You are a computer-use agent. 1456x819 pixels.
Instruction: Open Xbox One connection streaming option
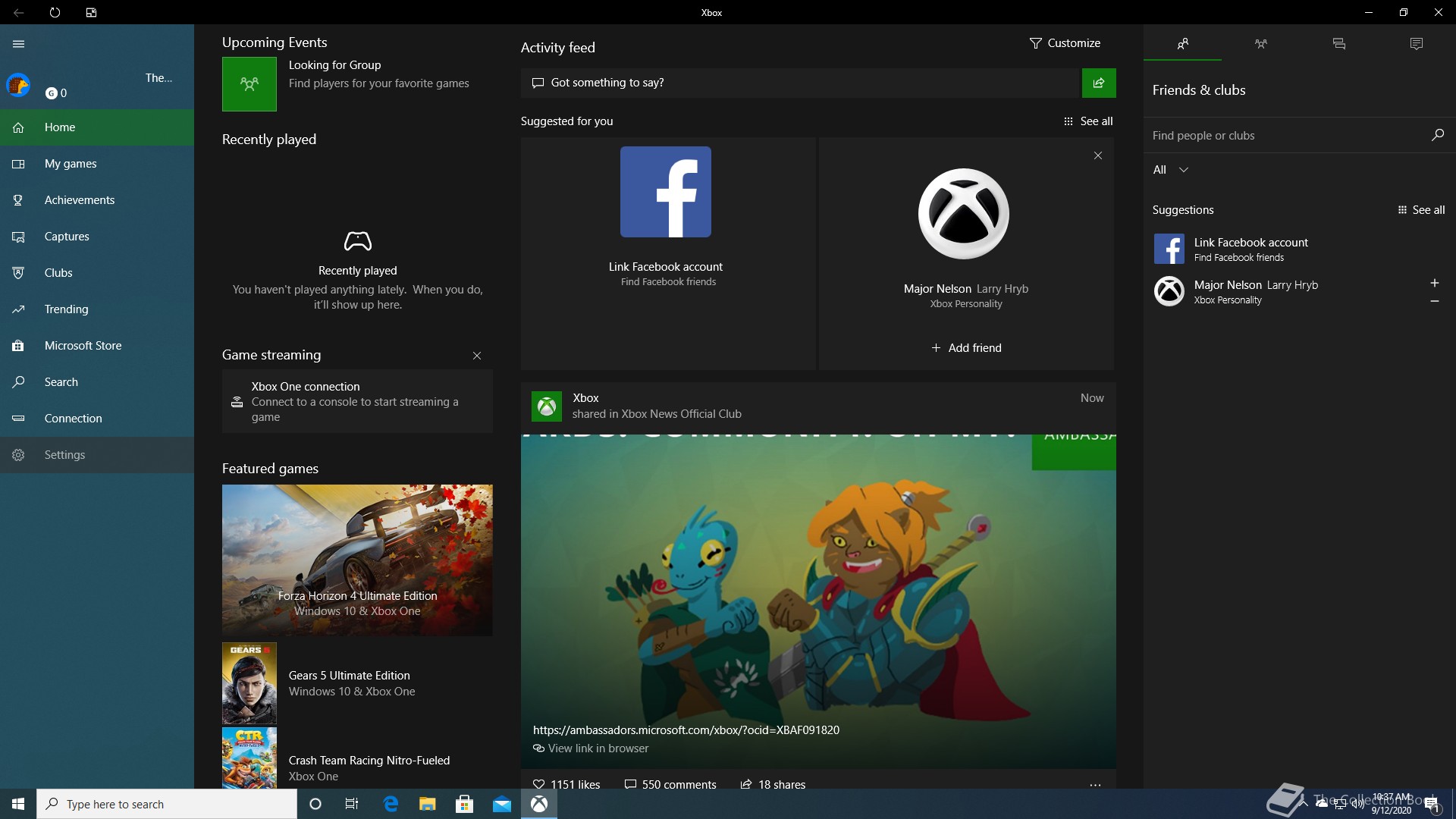coord(357,401)
